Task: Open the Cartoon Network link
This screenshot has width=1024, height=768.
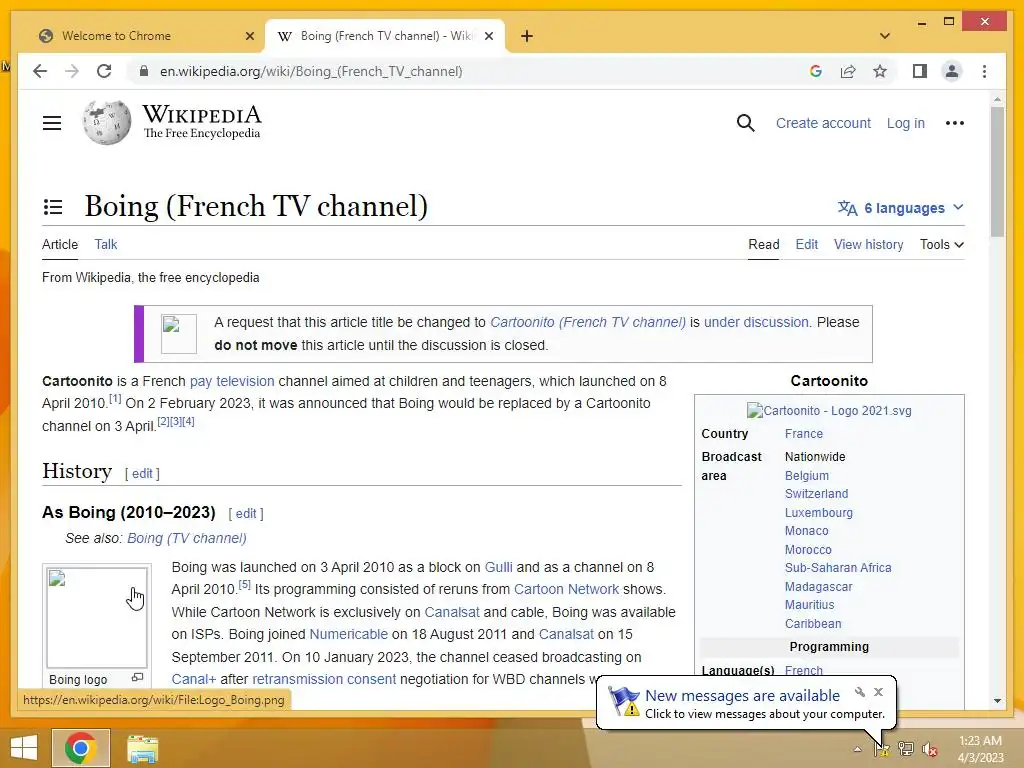Action: point(566,589)
